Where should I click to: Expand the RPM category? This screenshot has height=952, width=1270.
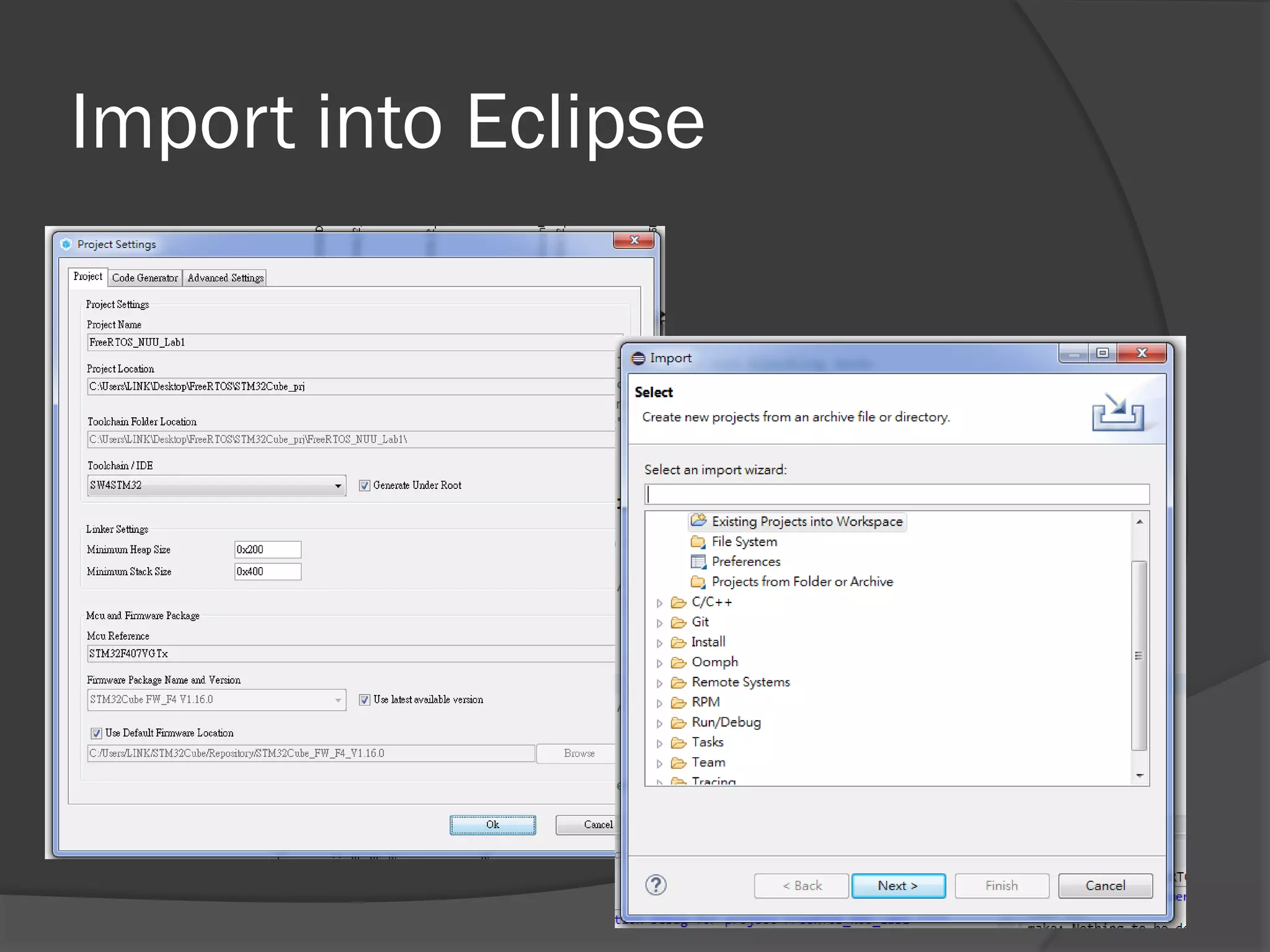[x=660, y=703]
